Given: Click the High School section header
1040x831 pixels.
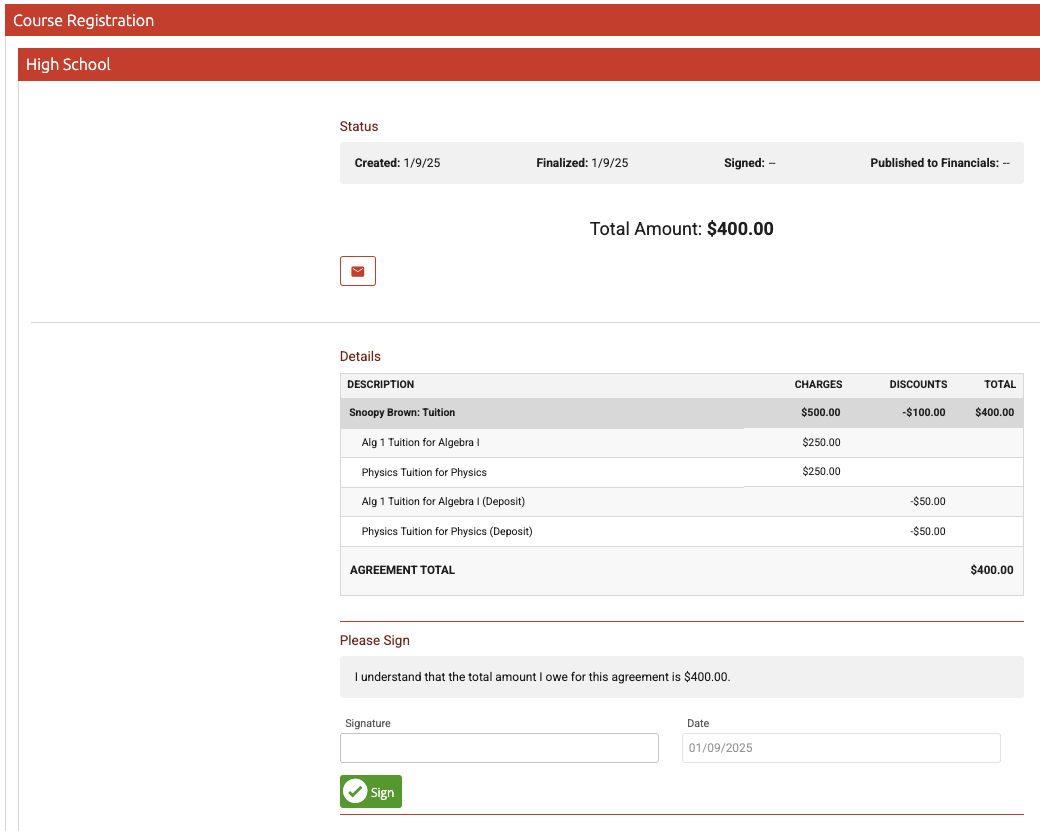Looking at the screenshot, I should 529,64.
